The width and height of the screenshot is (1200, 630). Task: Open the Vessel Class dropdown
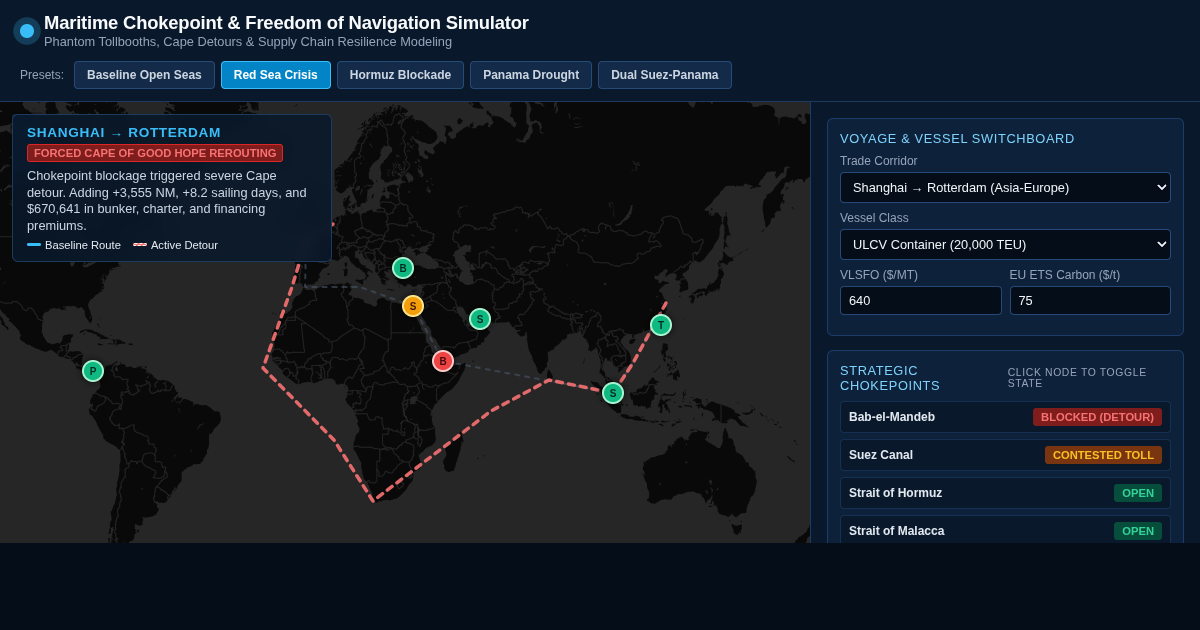1005,245
